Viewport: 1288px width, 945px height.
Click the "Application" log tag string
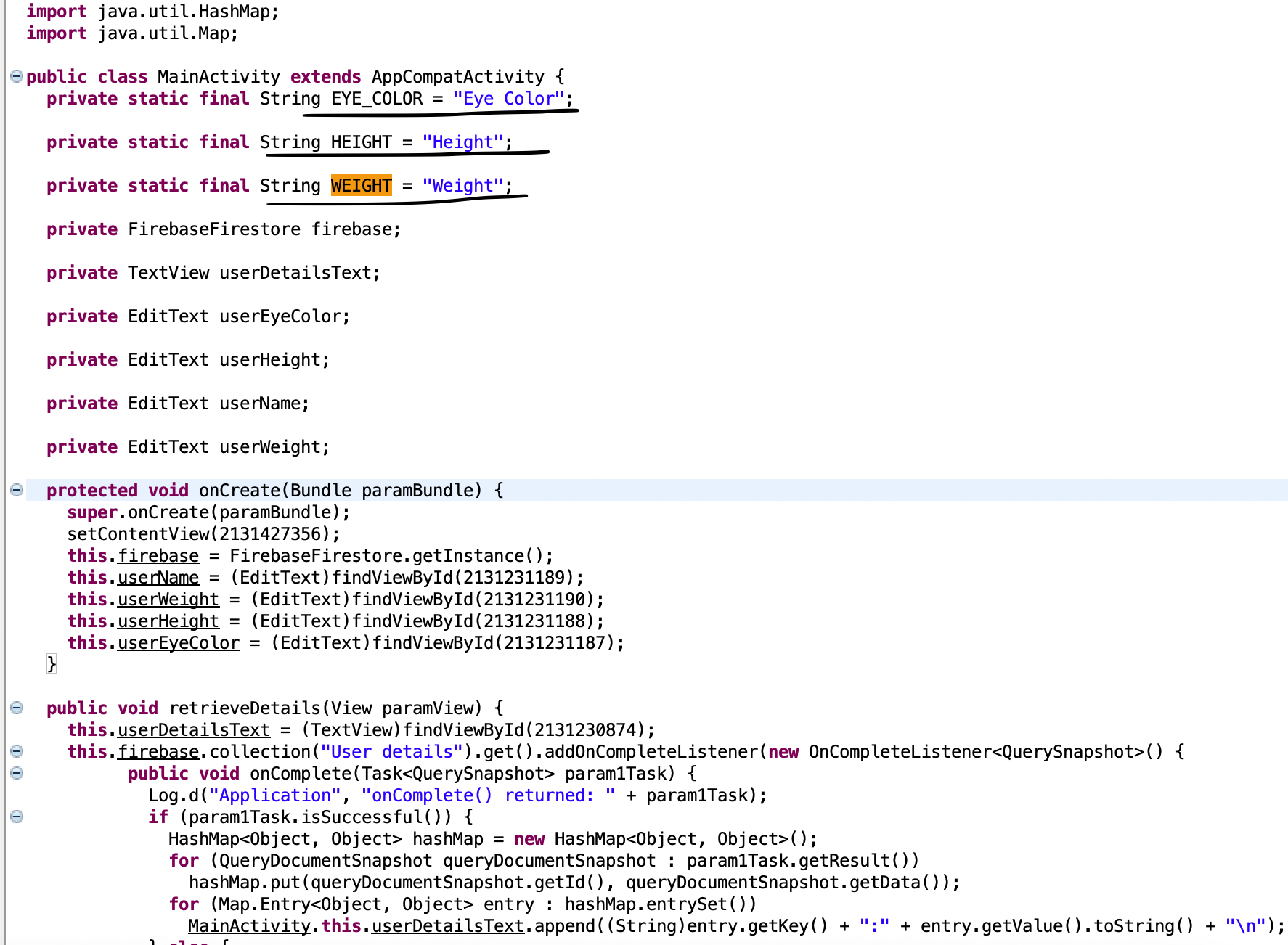(274, 795)
